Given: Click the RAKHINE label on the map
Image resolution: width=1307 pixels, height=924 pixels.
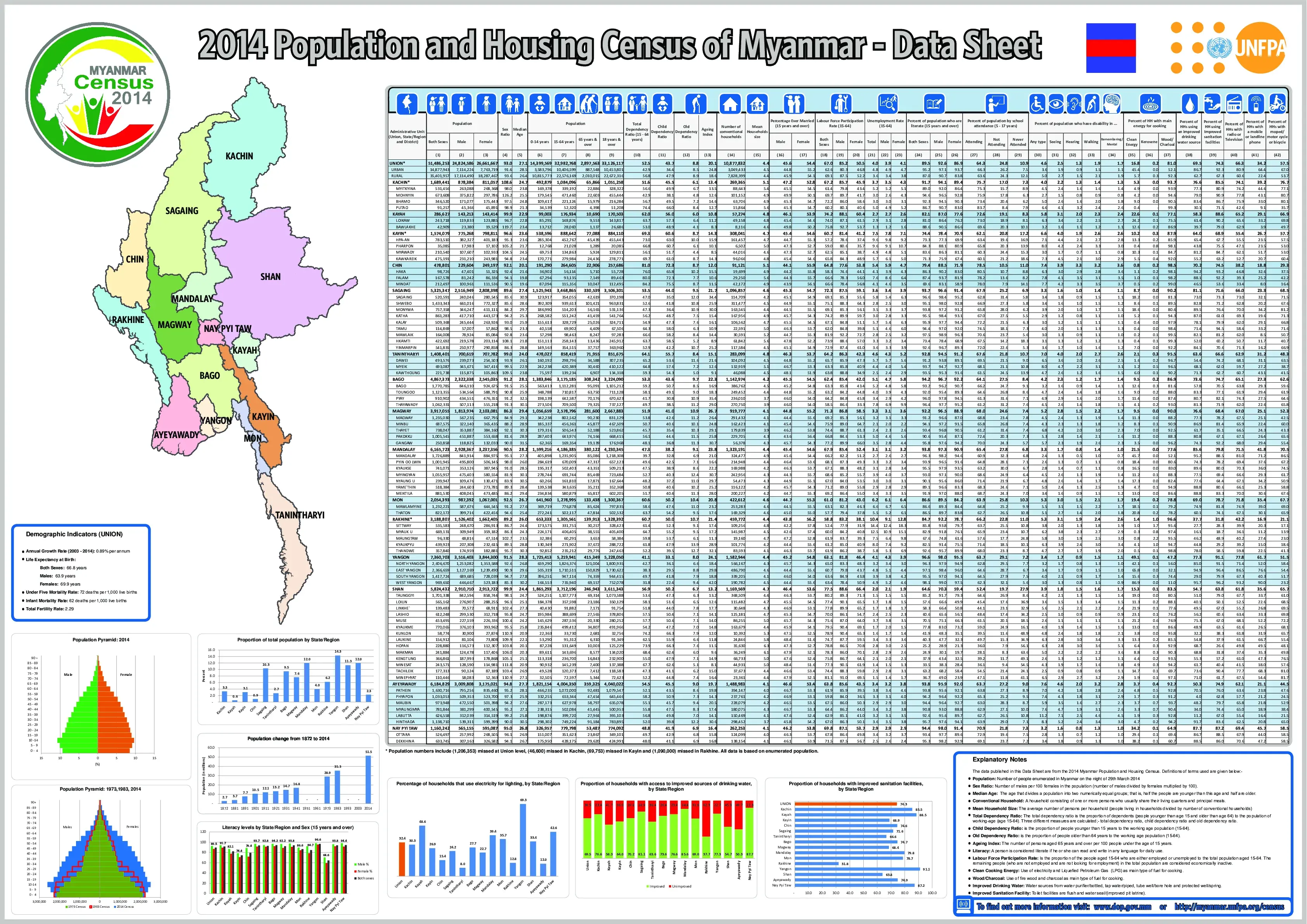Looking at the screenshot, I should 128,320.
